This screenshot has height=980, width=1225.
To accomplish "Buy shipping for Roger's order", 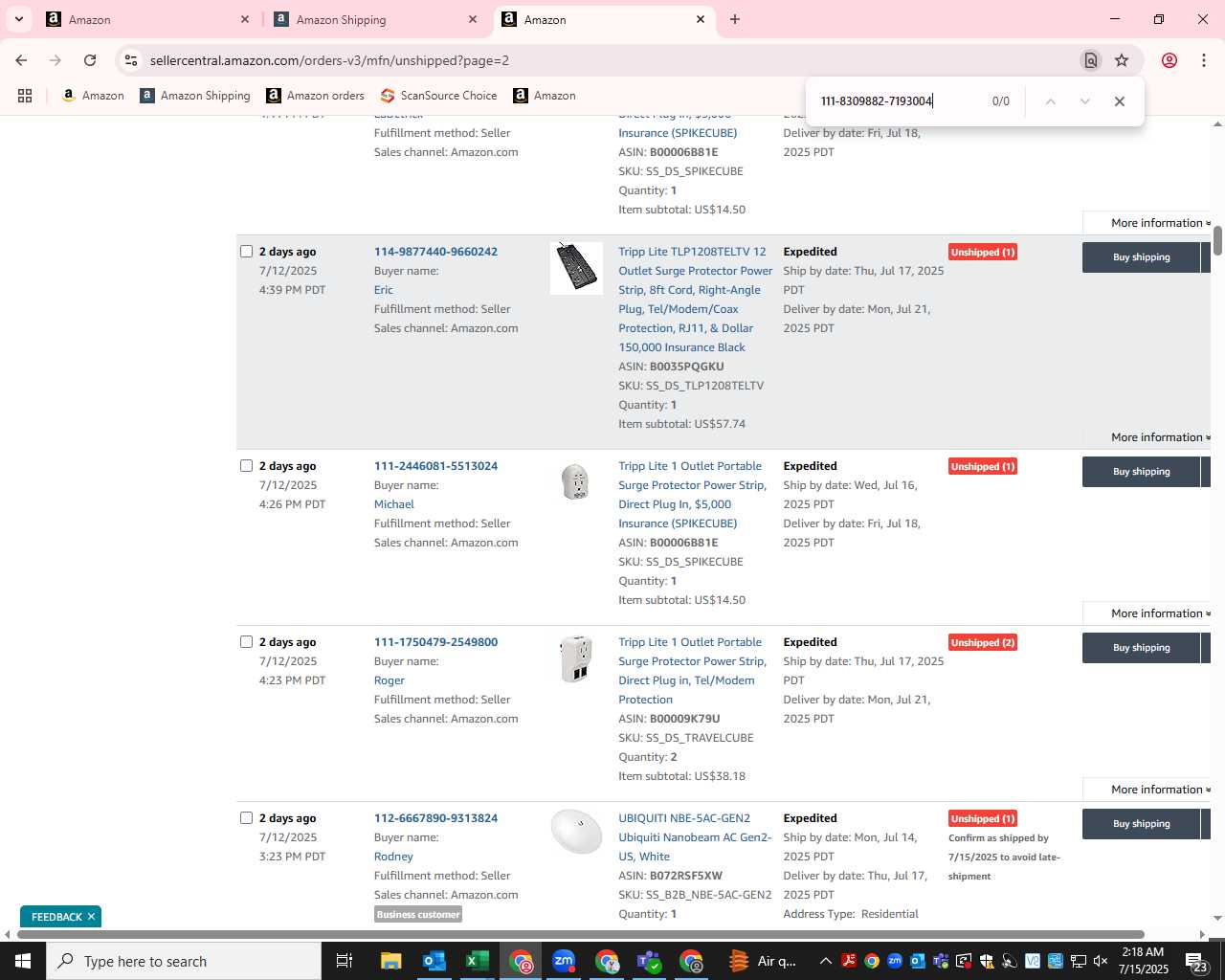I will click(x=1141, y=648).
